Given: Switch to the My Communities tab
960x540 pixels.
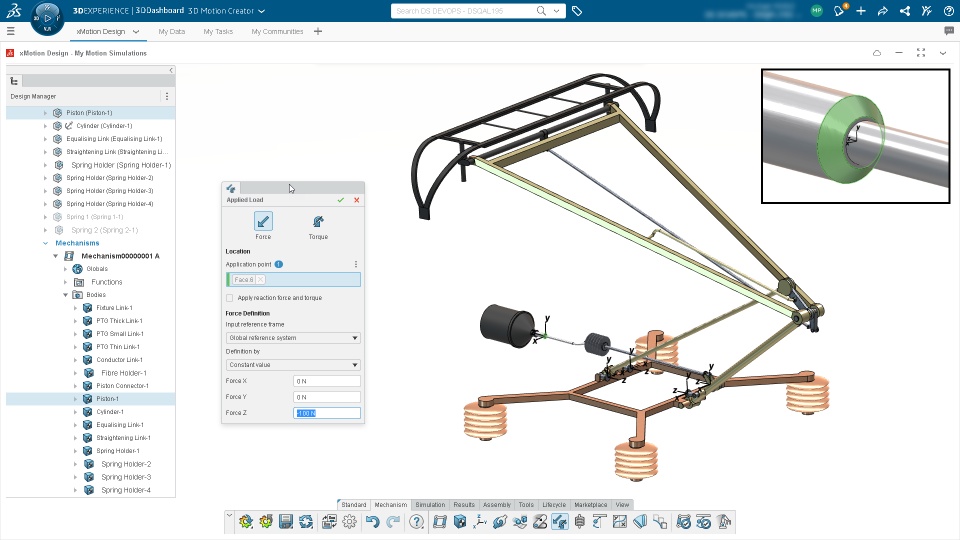Looking at the screenshot, I should tap(277, 31).
